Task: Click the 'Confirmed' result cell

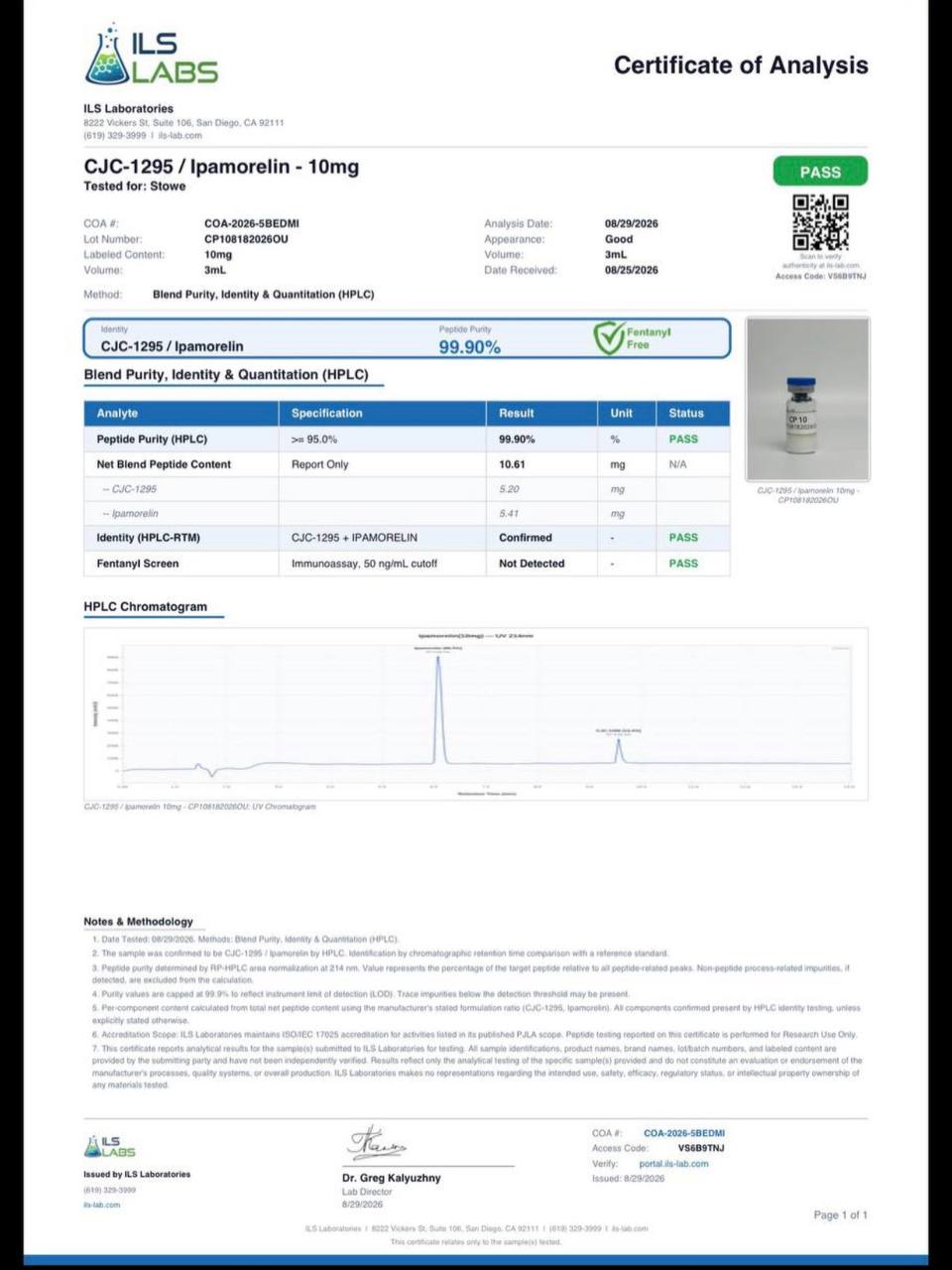Action: [x=526, y=538]
